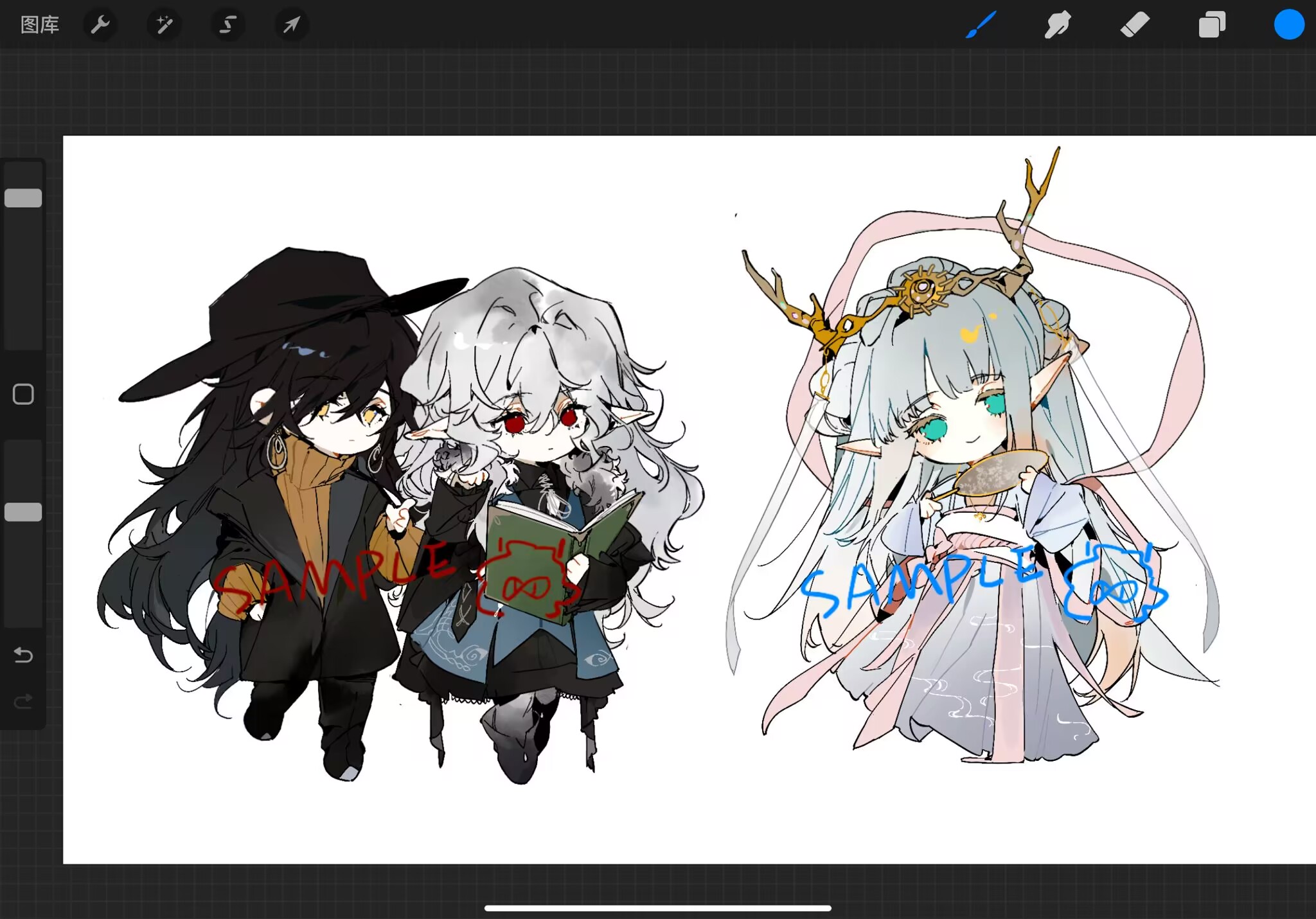Redo the last undone action
1316x919 pixels.
point(23,700)
